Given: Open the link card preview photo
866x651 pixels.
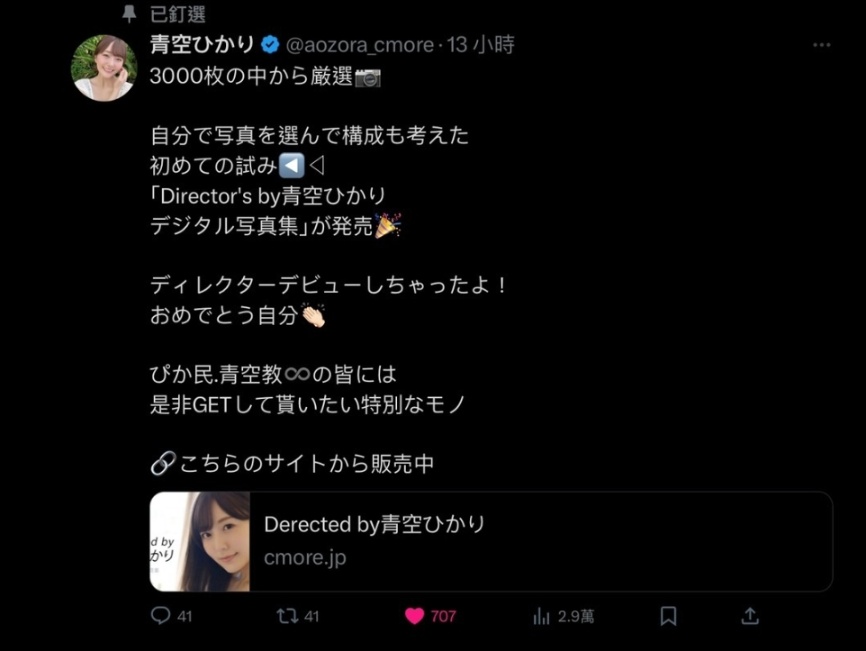Looking at the screenshot, I should 200,541.
